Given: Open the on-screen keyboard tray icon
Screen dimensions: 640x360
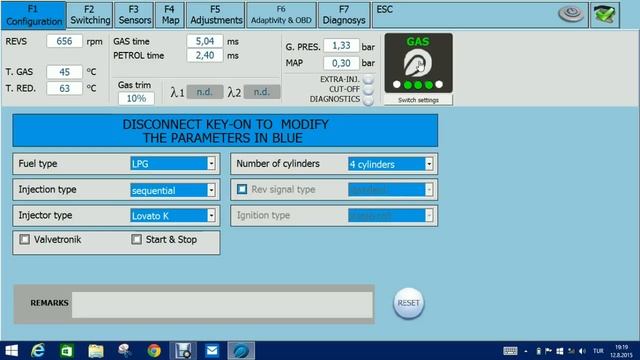Looking at the screenshot, I should click(510, 351).
